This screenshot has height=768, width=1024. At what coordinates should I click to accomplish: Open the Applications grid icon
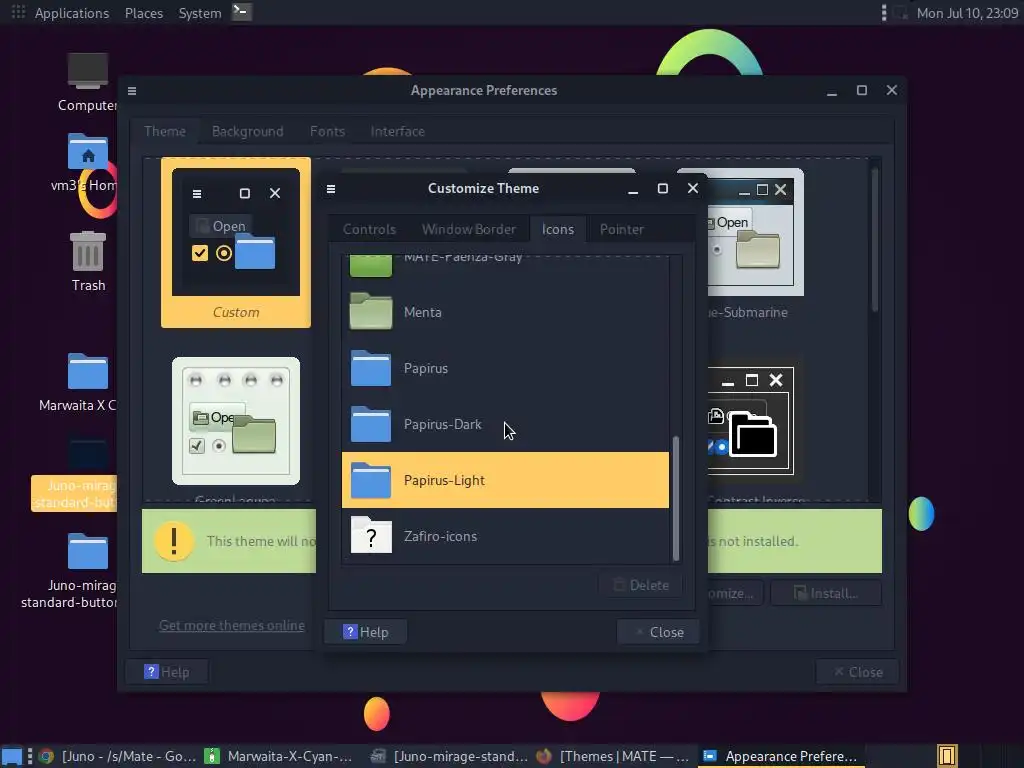click(x=18, y=12)
